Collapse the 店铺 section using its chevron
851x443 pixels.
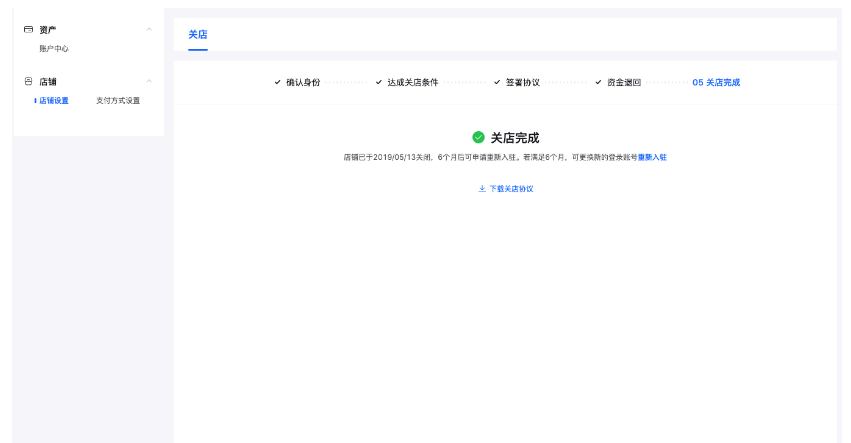point(149,81)
